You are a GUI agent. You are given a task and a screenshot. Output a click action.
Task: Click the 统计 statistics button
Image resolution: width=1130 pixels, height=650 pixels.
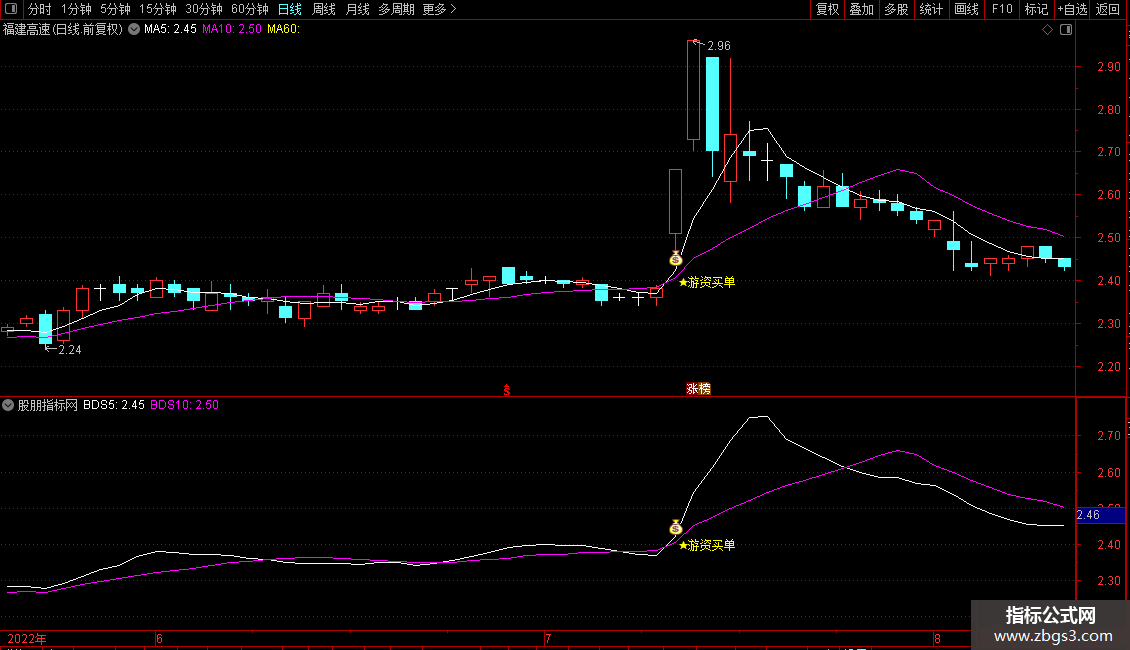[931, 9]
